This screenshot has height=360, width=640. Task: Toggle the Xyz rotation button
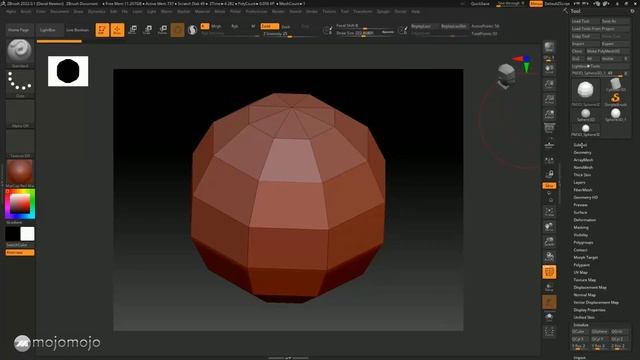tap(549, 186)
